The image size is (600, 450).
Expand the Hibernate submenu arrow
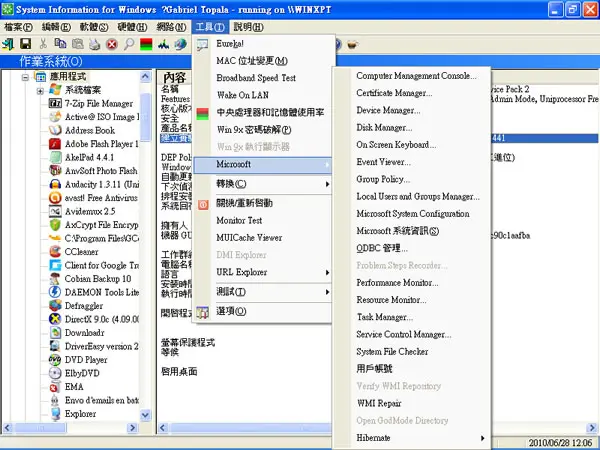click(x=482, y=438)
